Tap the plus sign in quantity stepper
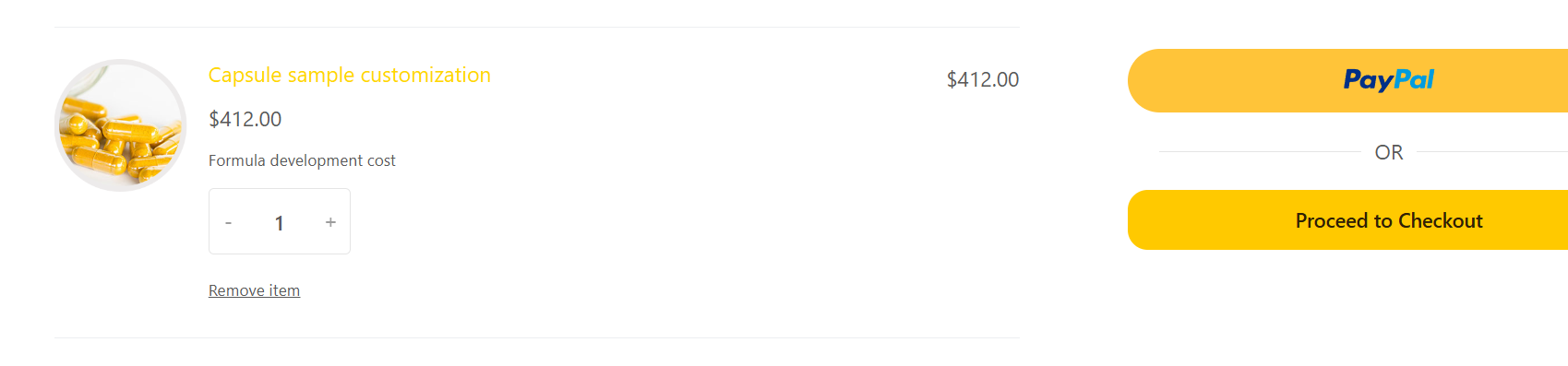Image resolution: width=1568 pixels, height=366 pixels. (x=330, y=222)
